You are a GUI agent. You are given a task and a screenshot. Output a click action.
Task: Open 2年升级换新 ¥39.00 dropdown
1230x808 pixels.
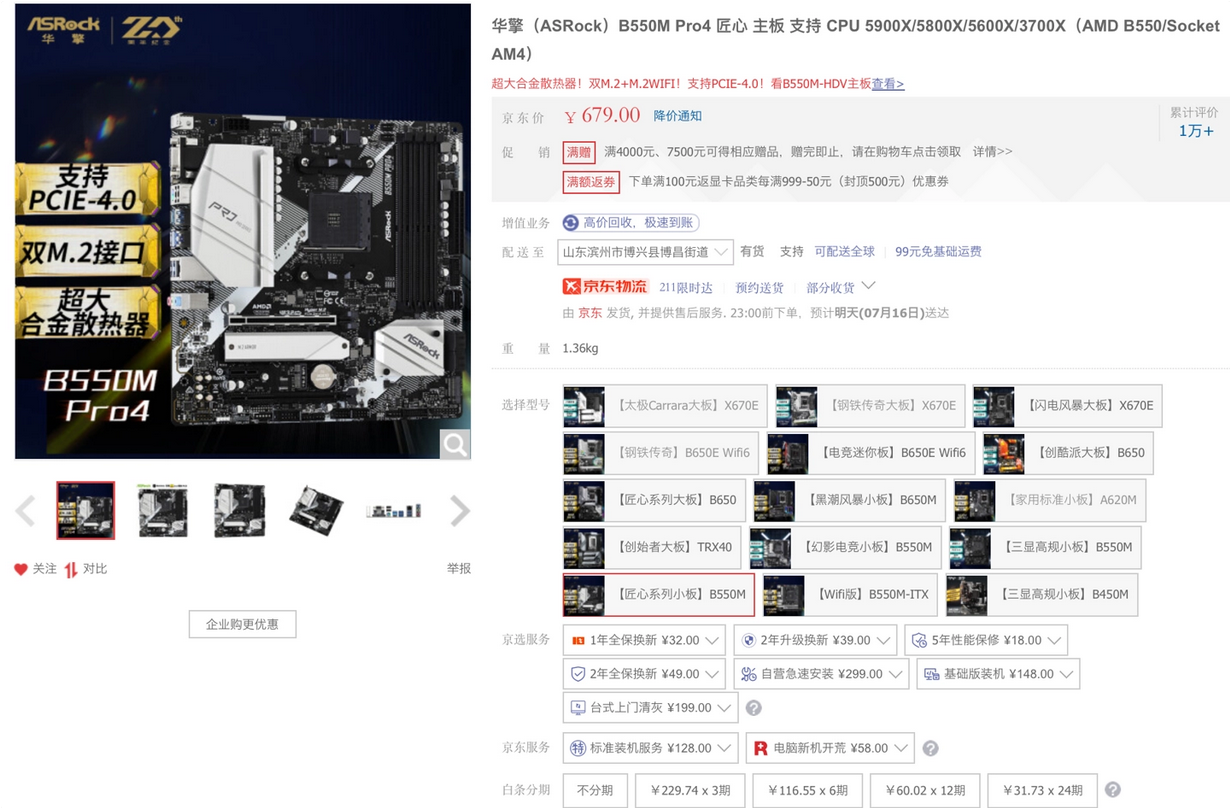tap(815, 640)
